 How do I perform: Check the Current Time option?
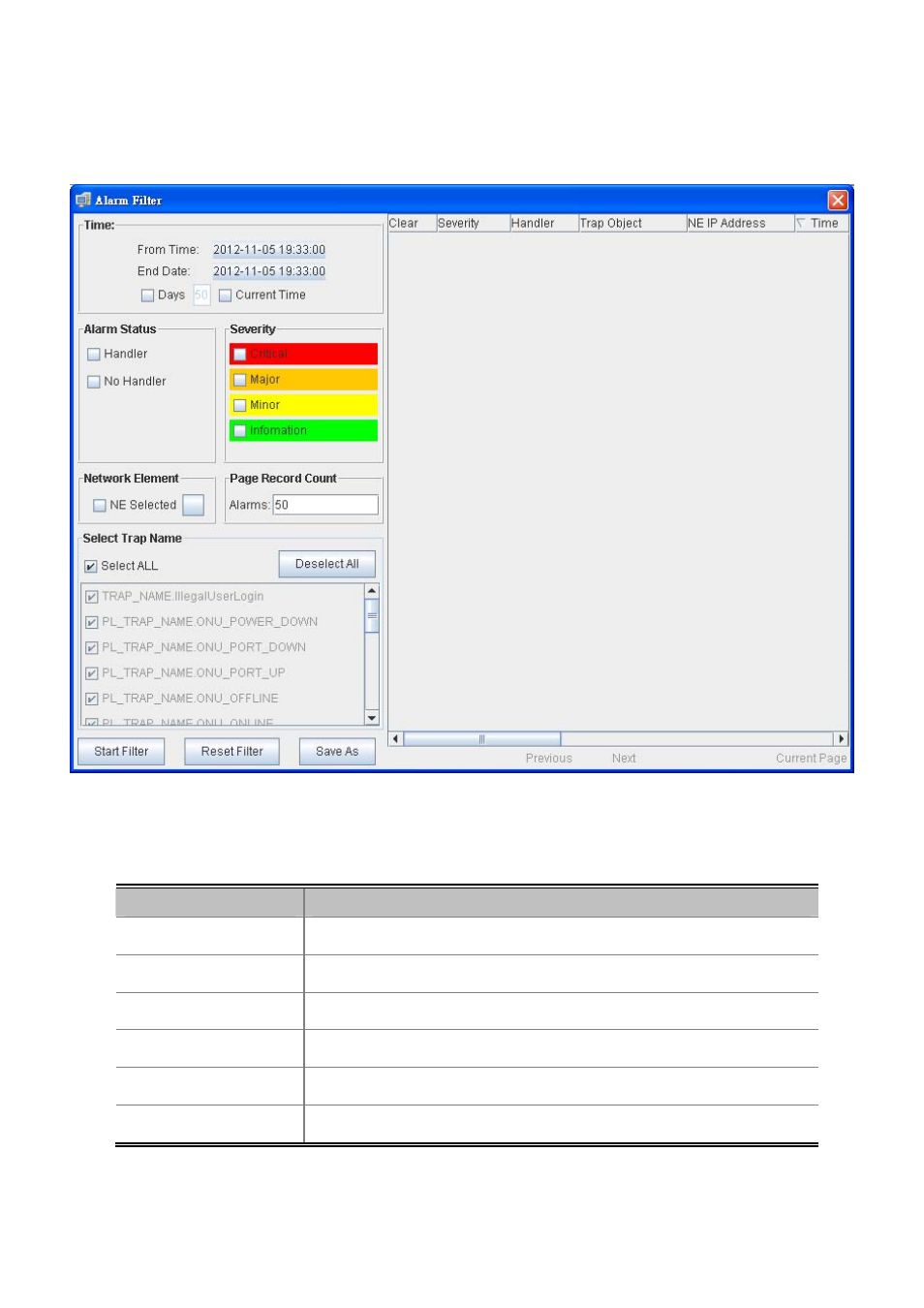pyautogui.click(x=226, y=296)
